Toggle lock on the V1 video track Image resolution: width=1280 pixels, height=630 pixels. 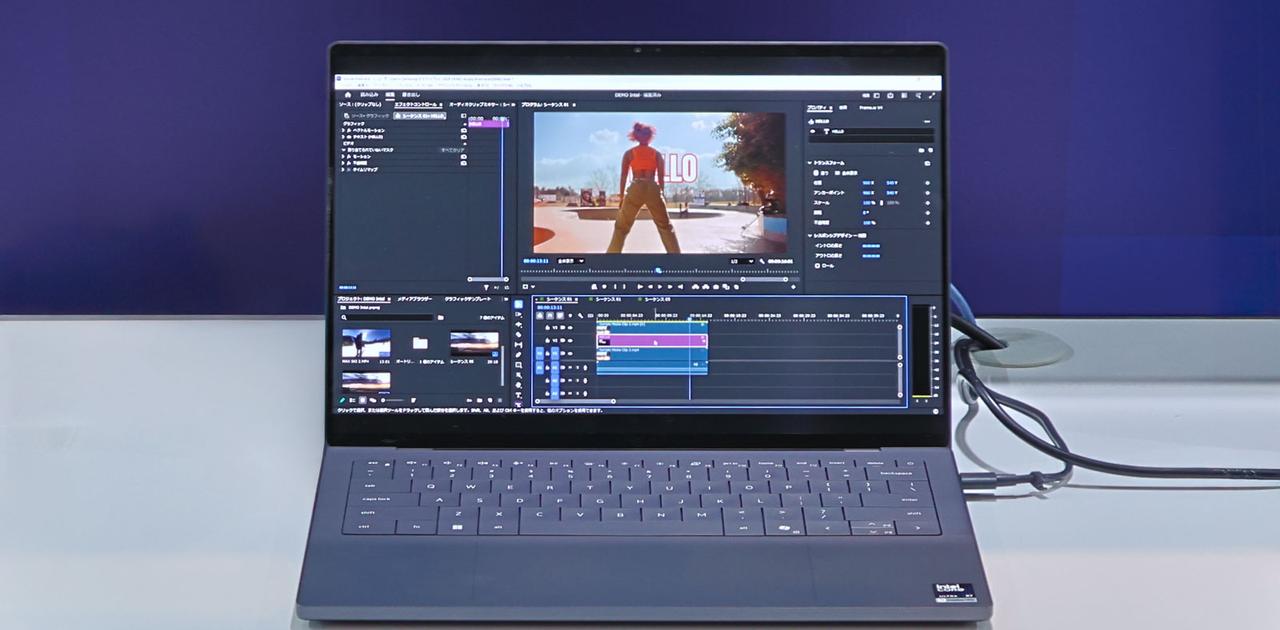(x=549, y=353)
